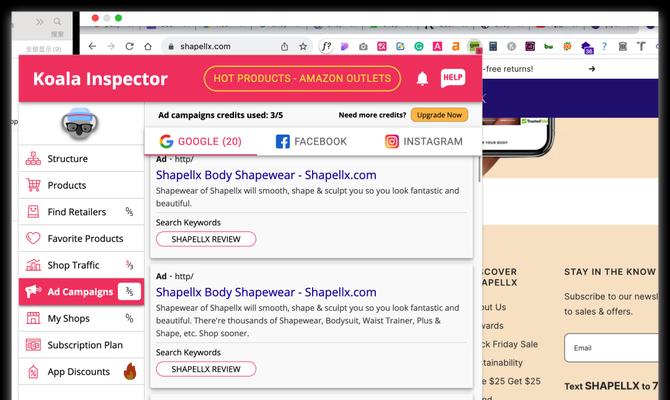Click the Upgrade Now button
The width and height of the screenshot is (670, 400).
(439, 115)
